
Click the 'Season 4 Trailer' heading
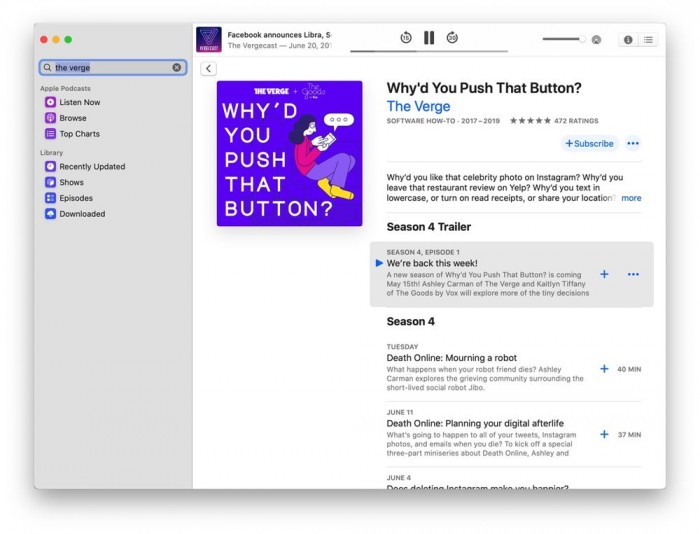click(x=429, y=227)
